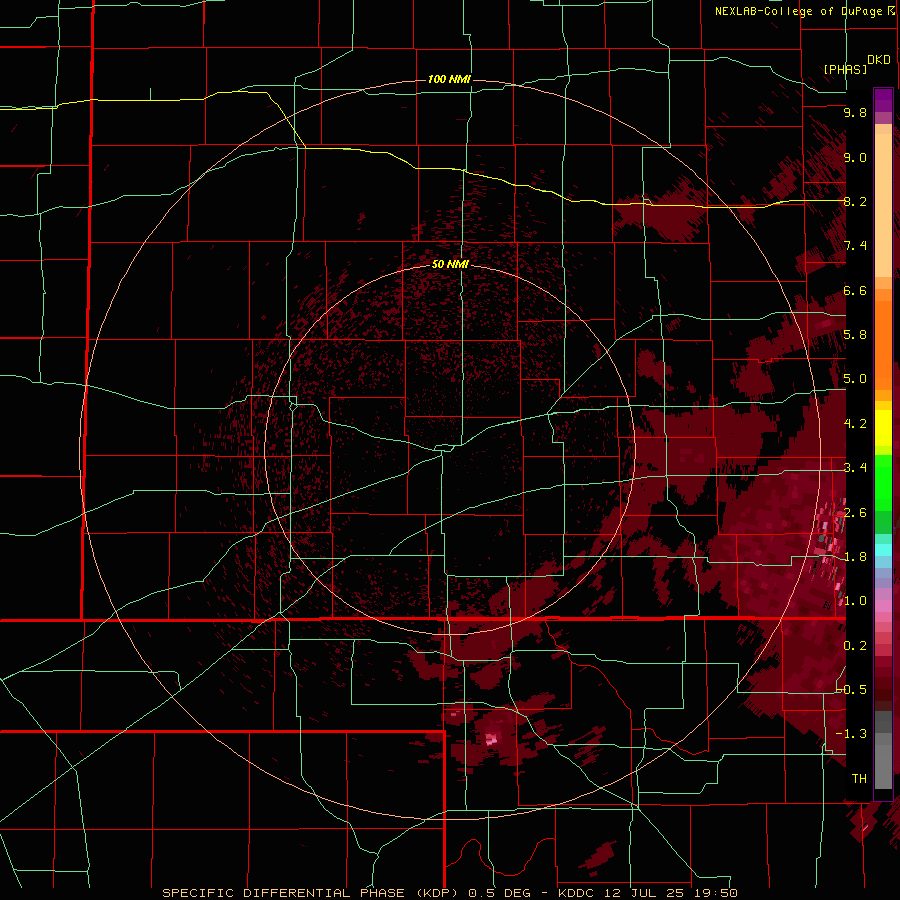The image size is (900, 900).
Task: Click the TH threshold label
Action: (x=859, y=779)
